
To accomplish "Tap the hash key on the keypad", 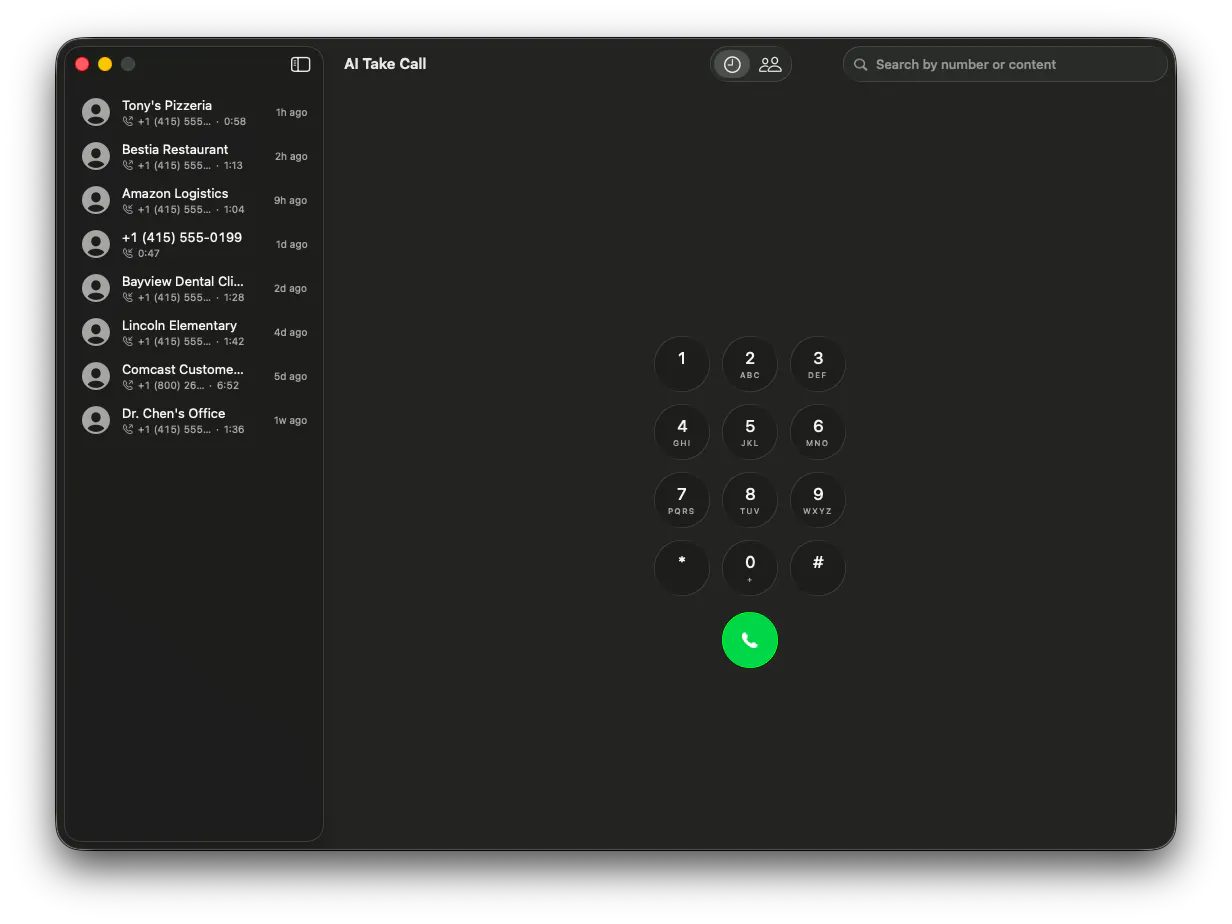I will pos(818,568).
